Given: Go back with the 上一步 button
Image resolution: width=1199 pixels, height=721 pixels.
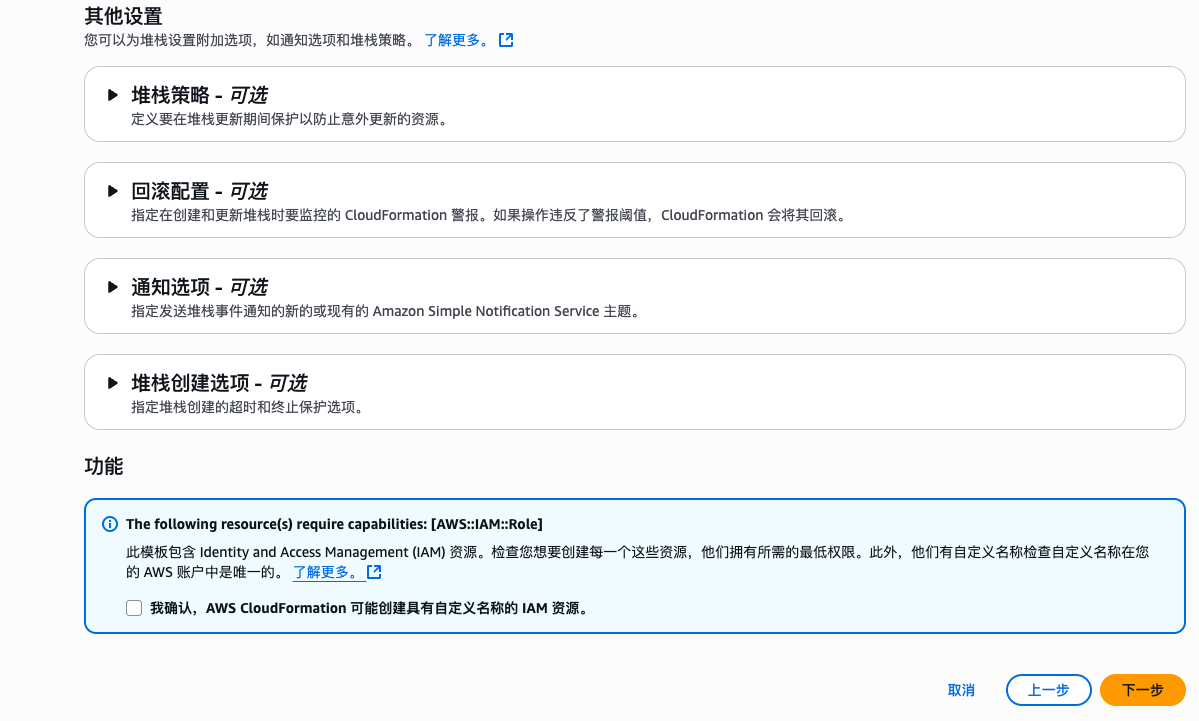Looking at the screenshot, I should [x=1048, y=690].
